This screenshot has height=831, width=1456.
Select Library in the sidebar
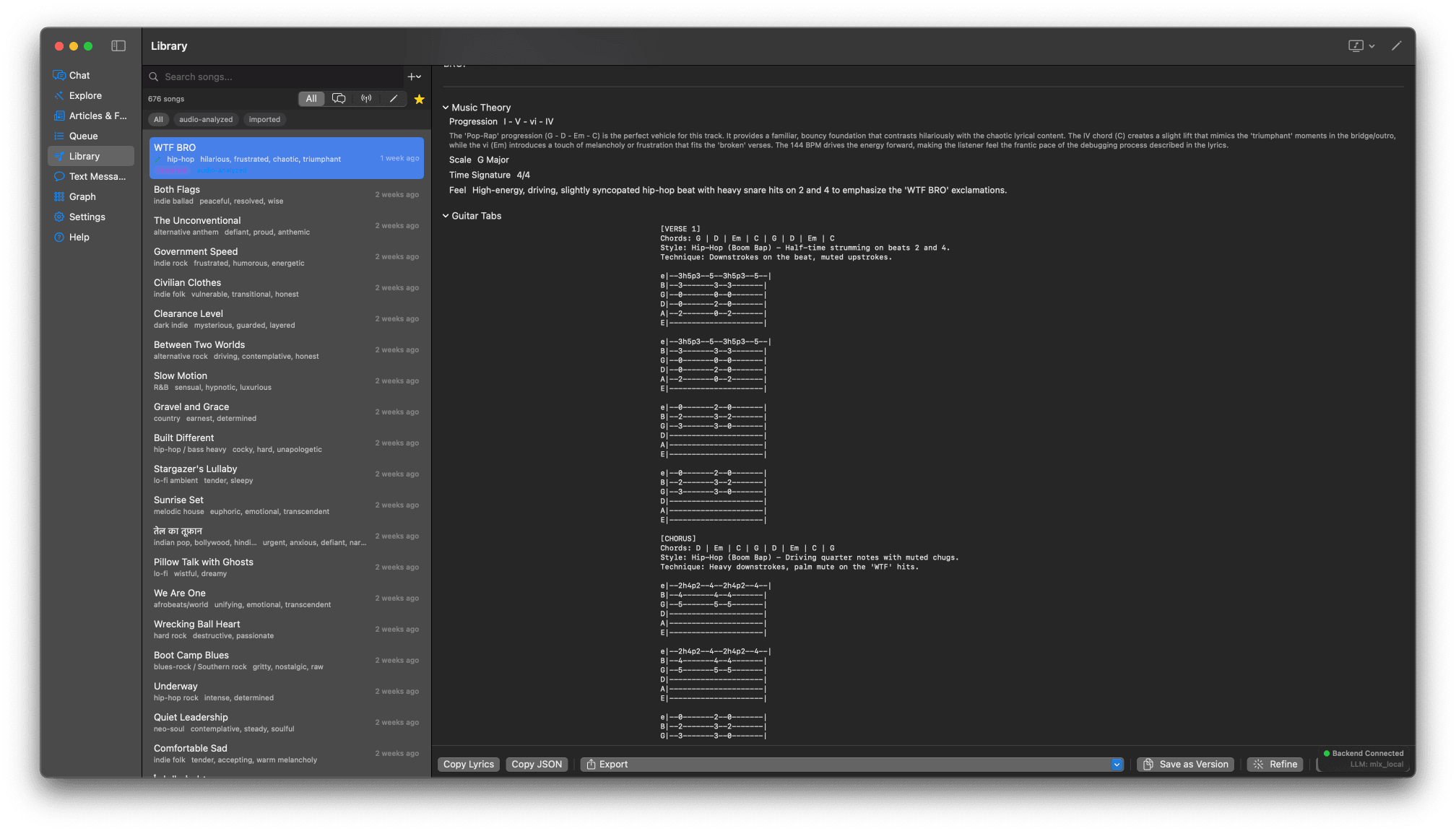(x=91, y=156)
